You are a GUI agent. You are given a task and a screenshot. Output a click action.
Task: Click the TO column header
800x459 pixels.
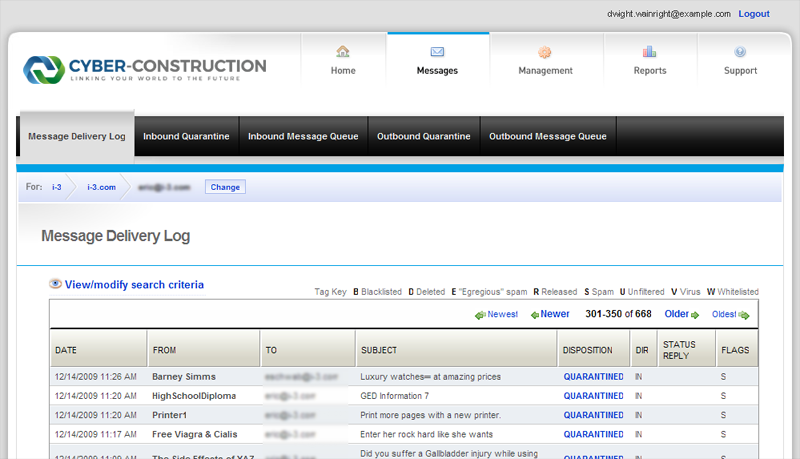tap(308, 348)
